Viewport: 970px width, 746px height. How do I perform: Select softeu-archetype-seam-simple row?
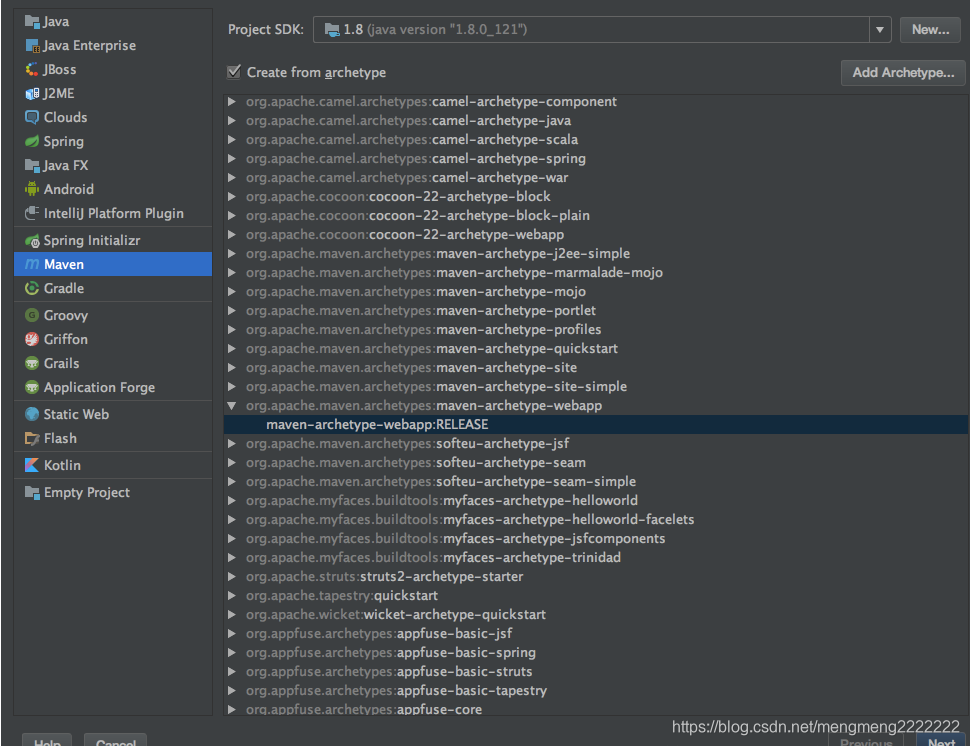coord(596,482)
